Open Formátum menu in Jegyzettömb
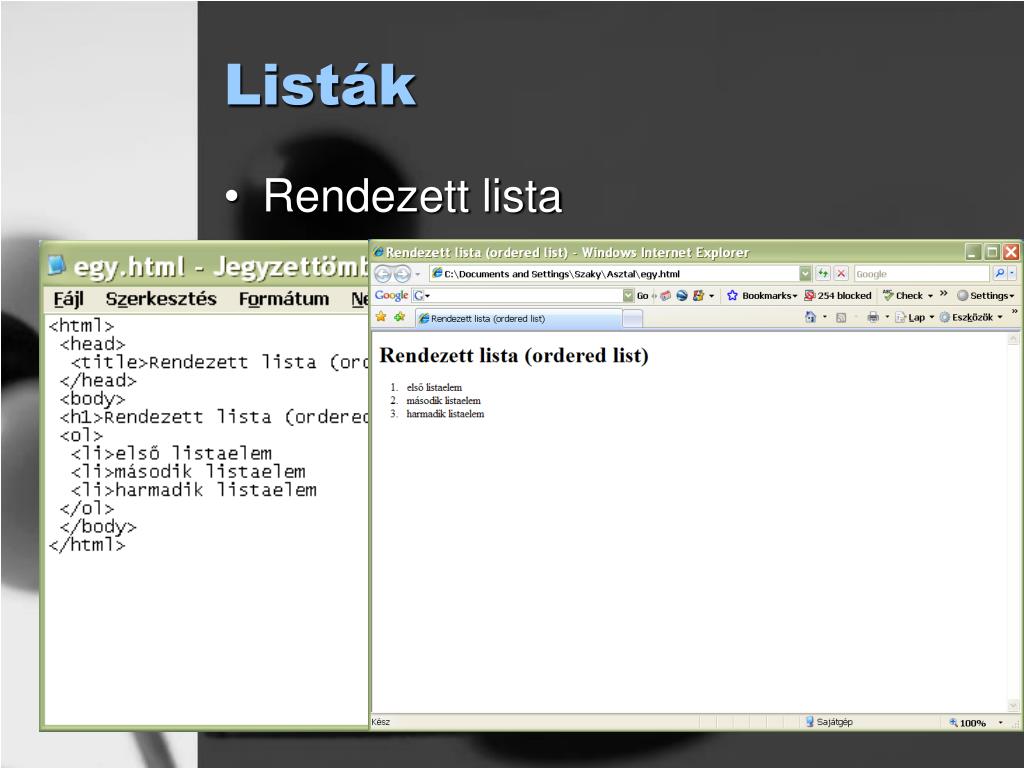 283,299
